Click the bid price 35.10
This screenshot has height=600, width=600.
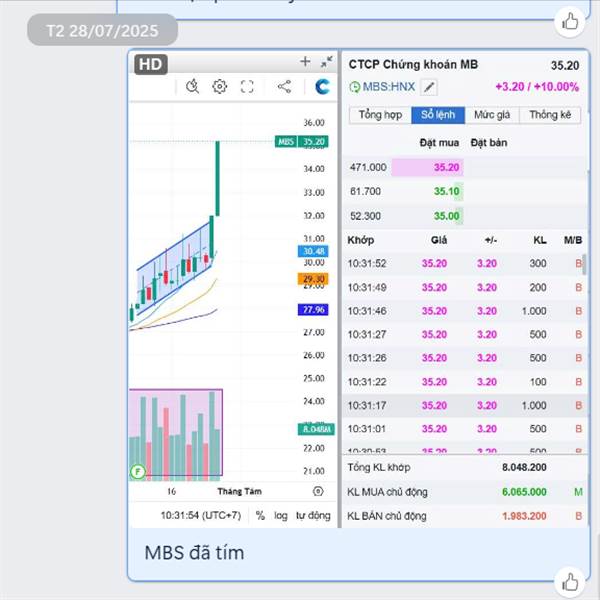[446, 191]
